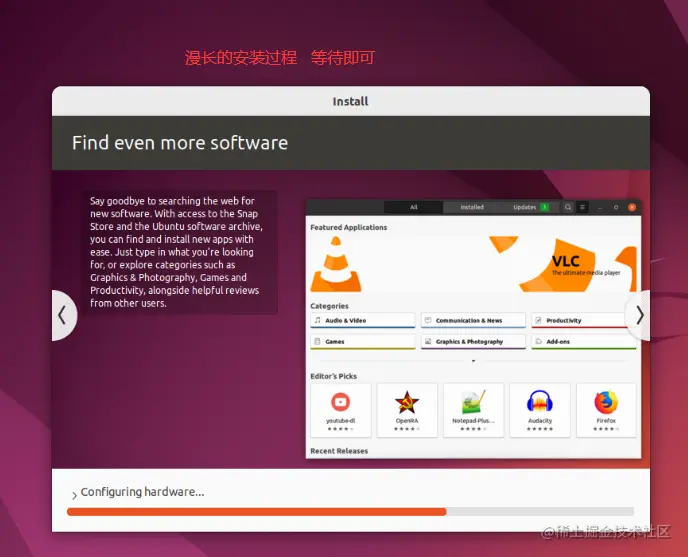Open the VLC featured banner
The image size is (688, 557).
click(x=473, y=264)
